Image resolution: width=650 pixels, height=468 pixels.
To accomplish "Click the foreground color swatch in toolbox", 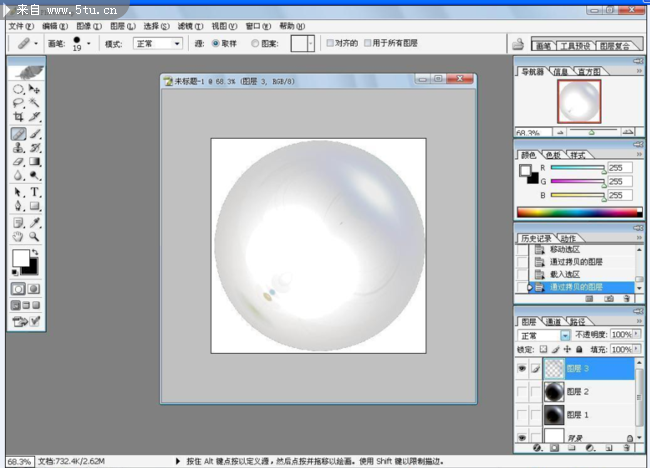I will pyautogui.click(x=20, y=260).
